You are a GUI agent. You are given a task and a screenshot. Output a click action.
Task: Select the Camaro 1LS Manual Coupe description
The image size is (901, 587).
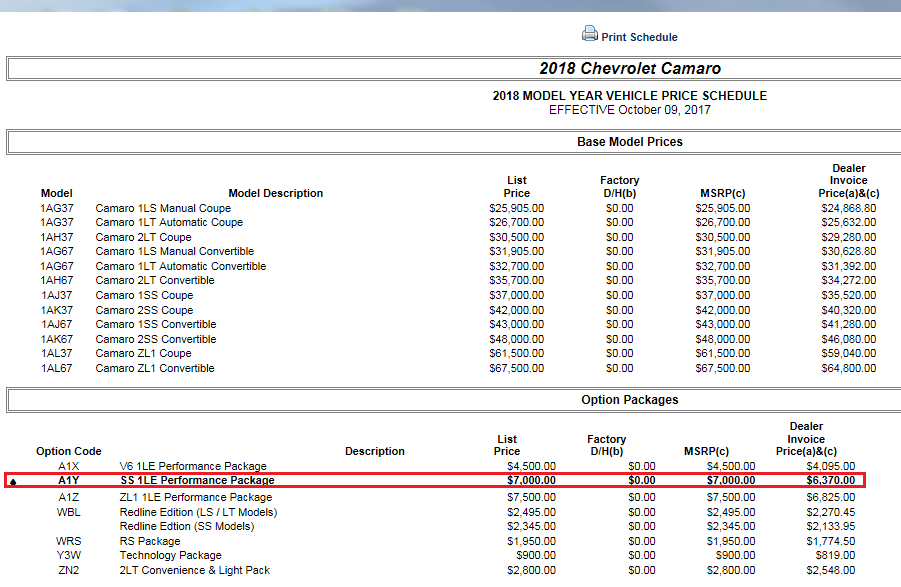pos(163,208)
